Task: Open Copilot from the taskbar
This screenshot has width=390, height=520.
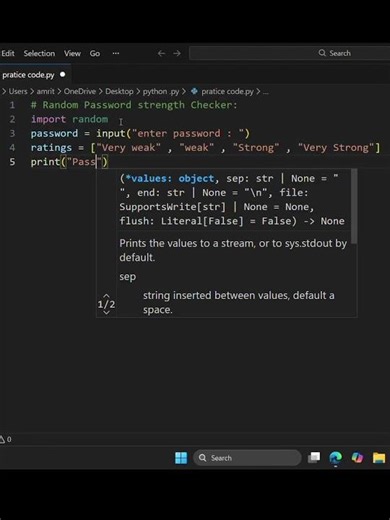Action: click(357, 458)
